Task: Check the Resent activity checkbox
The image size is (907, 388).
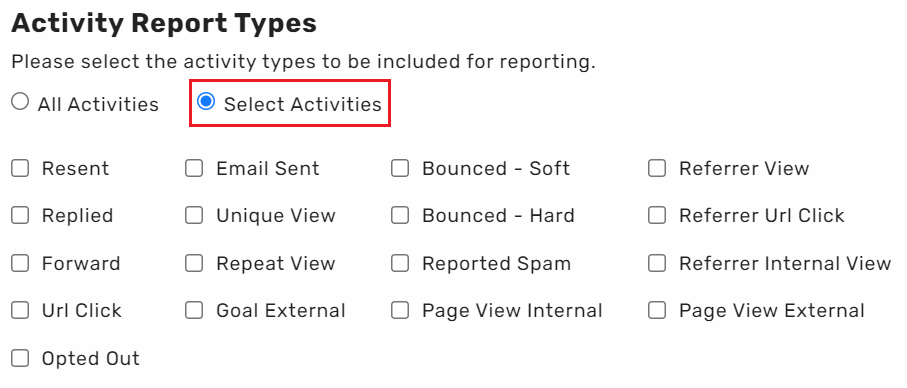Action: tap(20, 168)
